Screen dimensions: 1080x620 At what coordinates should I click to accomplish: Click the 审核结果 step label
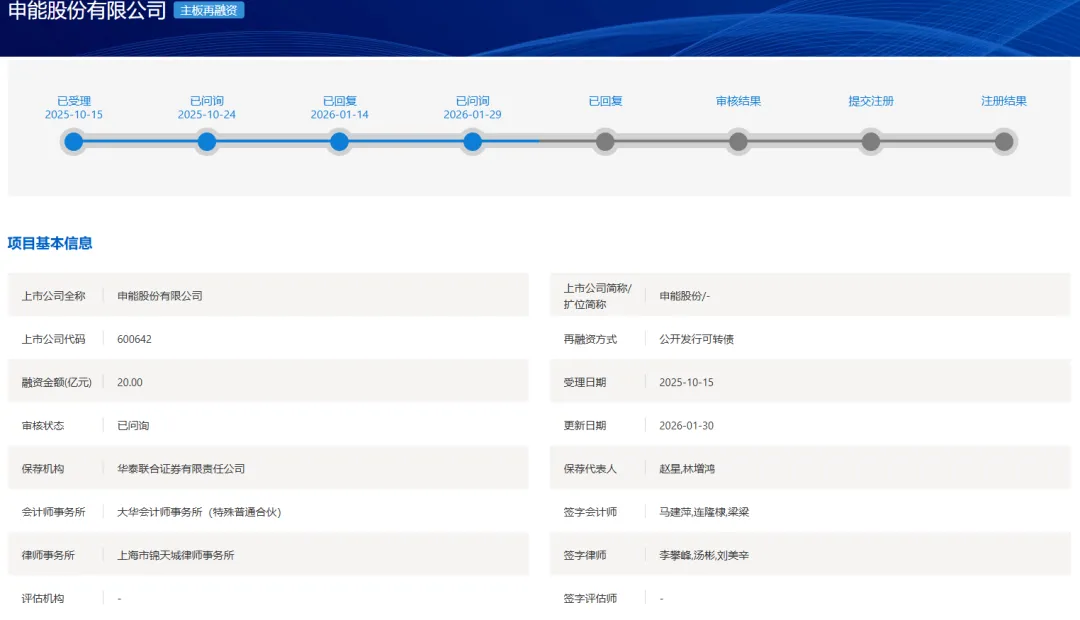pos(738,101)
